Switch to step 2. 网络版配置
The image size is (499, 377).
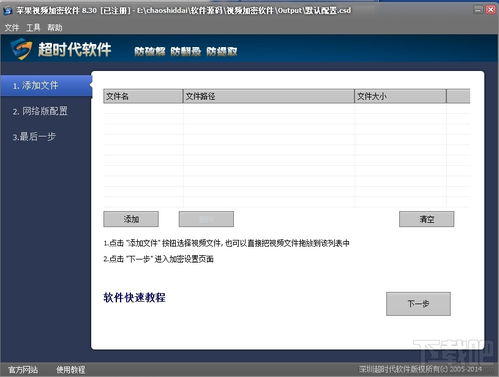pos(40,111)
